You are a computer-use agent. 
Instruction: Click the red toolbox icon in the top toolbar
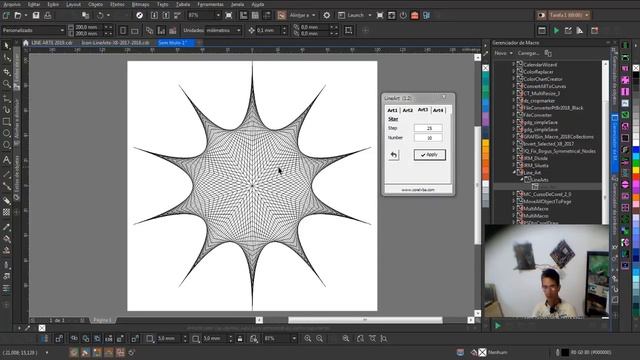[415, 16]
